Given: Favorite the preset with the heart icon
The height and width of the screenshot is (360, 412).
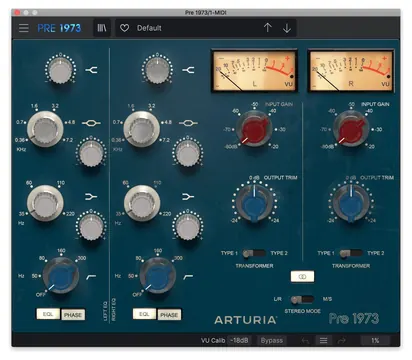Looking at the screenshot, I should 124,28.
